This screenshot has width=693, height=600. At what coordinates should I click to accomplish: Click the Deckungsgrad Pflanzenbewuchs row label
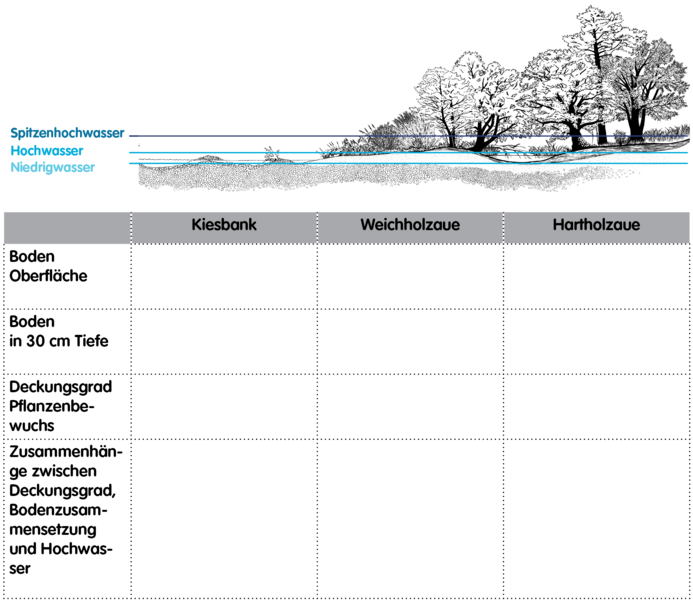61,406
